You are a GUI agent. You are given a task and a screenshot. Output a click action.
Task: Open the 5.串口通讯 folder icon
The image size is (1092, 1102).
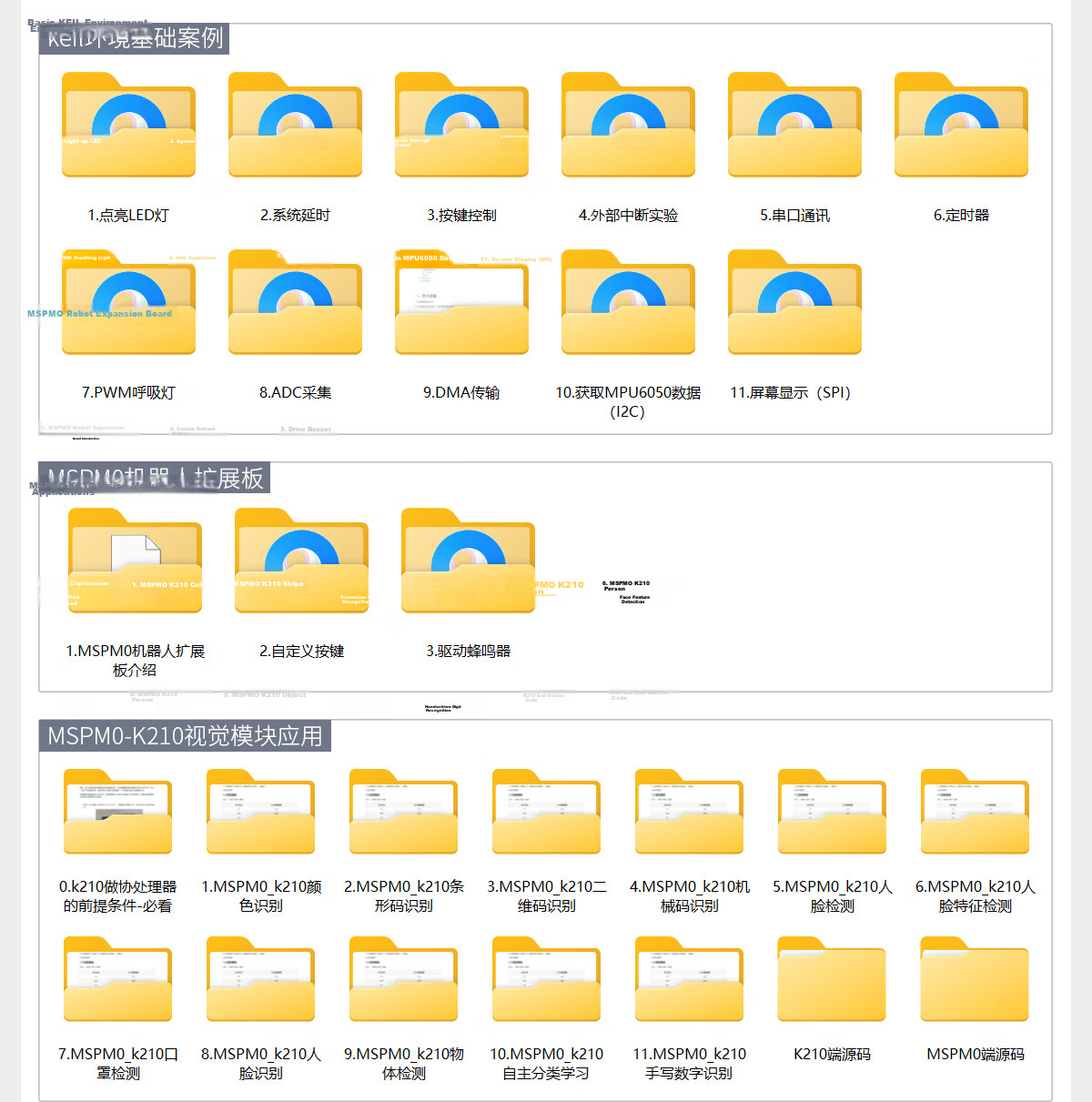pos(794,126)
